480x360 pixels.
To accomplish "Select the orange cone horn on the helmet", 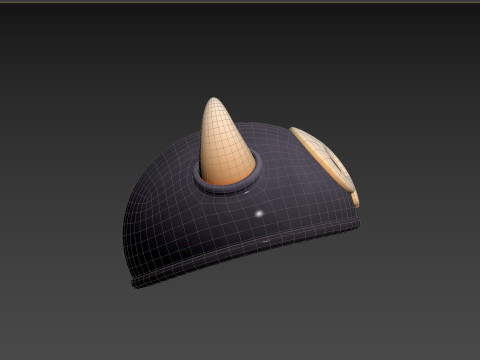I will tap(225, 143).
